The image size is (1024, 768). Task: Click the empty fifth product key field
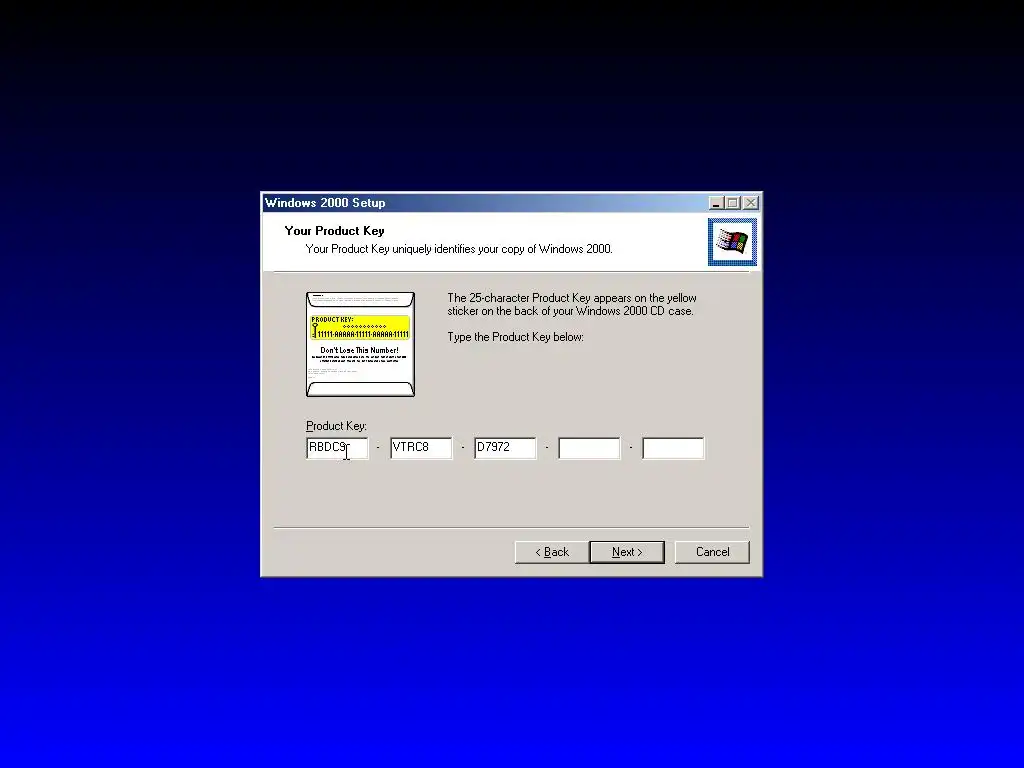(x=673, y=448)
